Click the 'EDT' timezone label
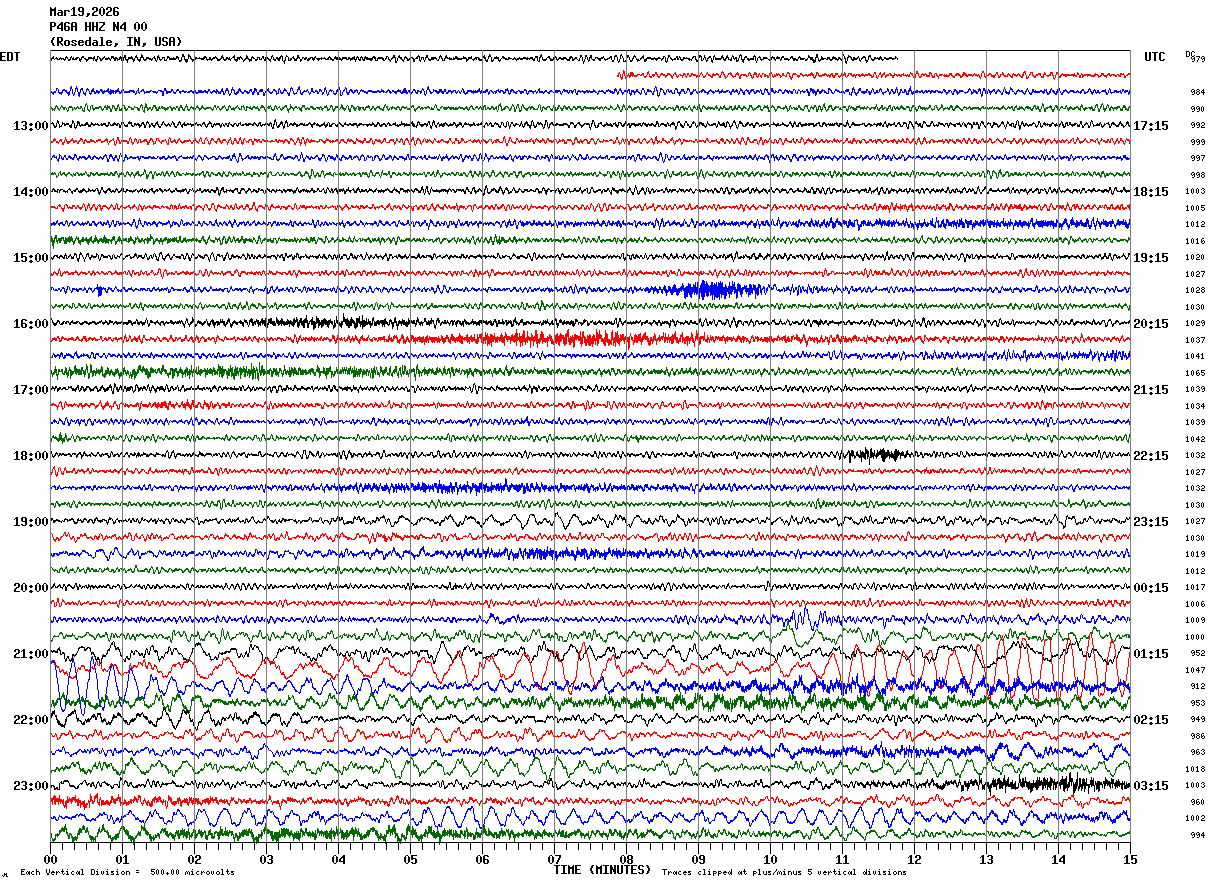Screen dimensions: 1210x886 [x=10, y=57]
